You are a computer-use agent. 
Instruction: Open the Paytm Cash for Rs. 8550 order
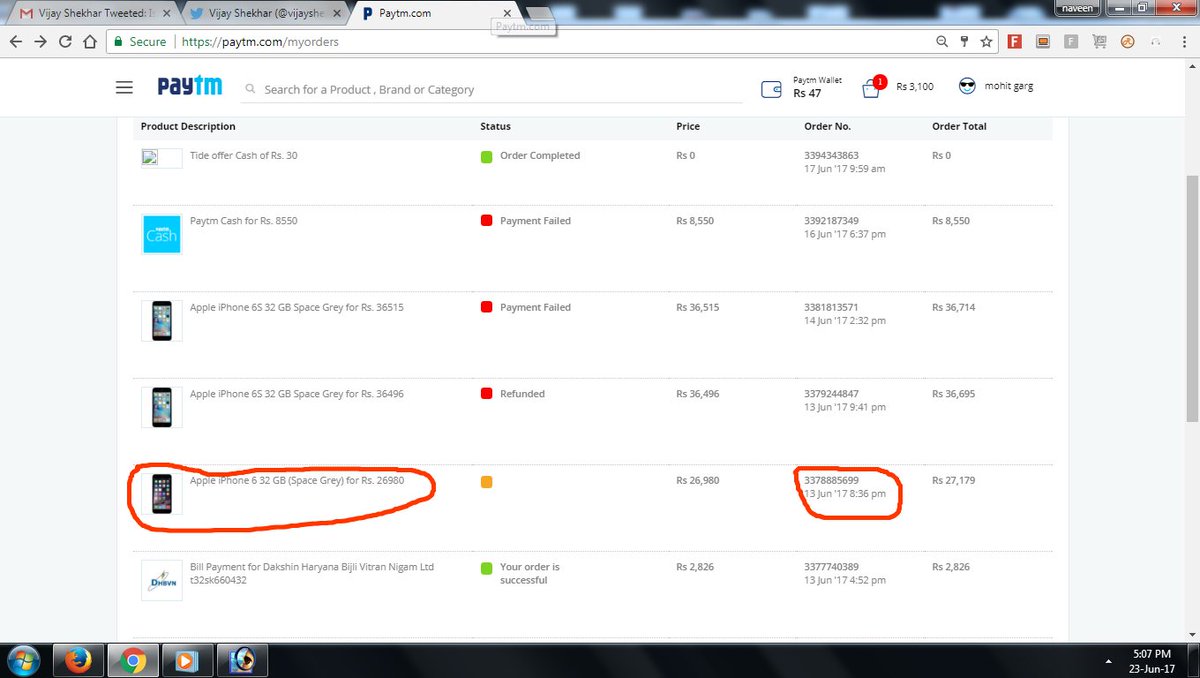(243, 221)
